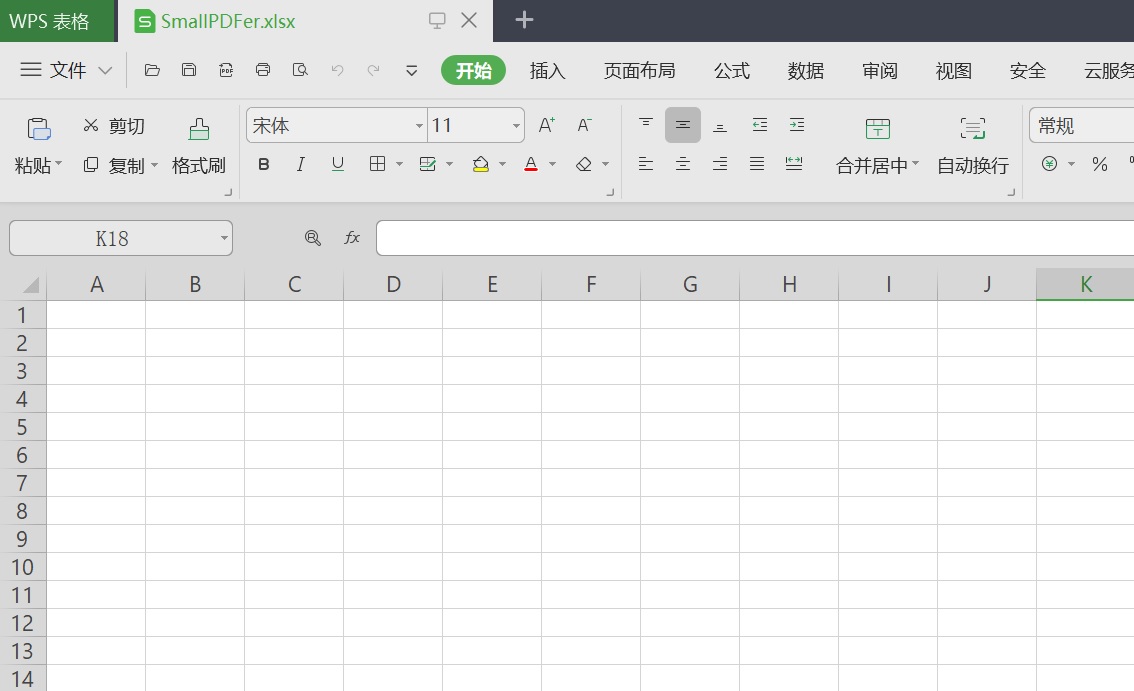Viewport: 1134px width, 691px height.
Task: Redo the last action
Action: [373, 70]
